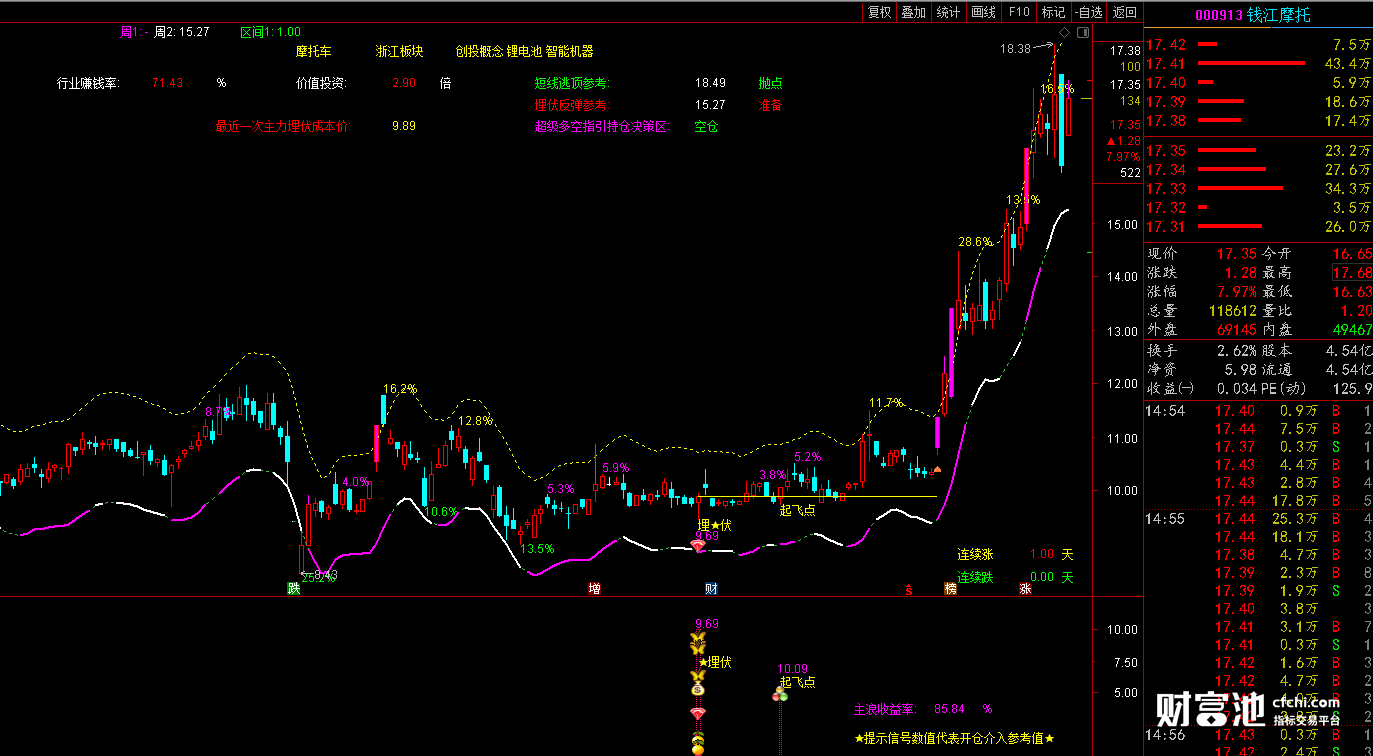Click the 准备 status text

(x=770, y=105)
